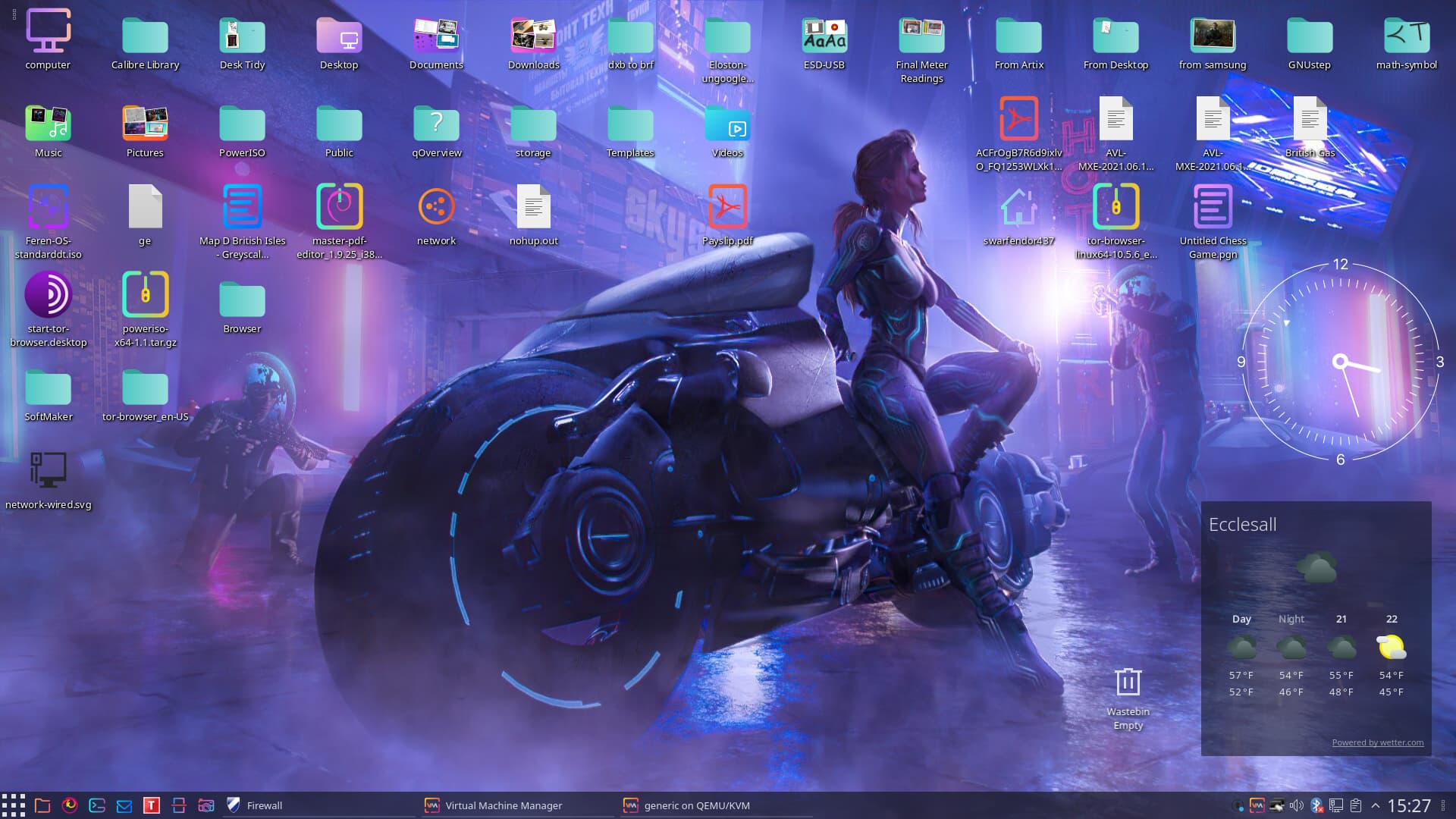The width and height of the screenshot is (1456, 819).
Task: Open the math-symbol folder
Action: tap(1407, 44)
